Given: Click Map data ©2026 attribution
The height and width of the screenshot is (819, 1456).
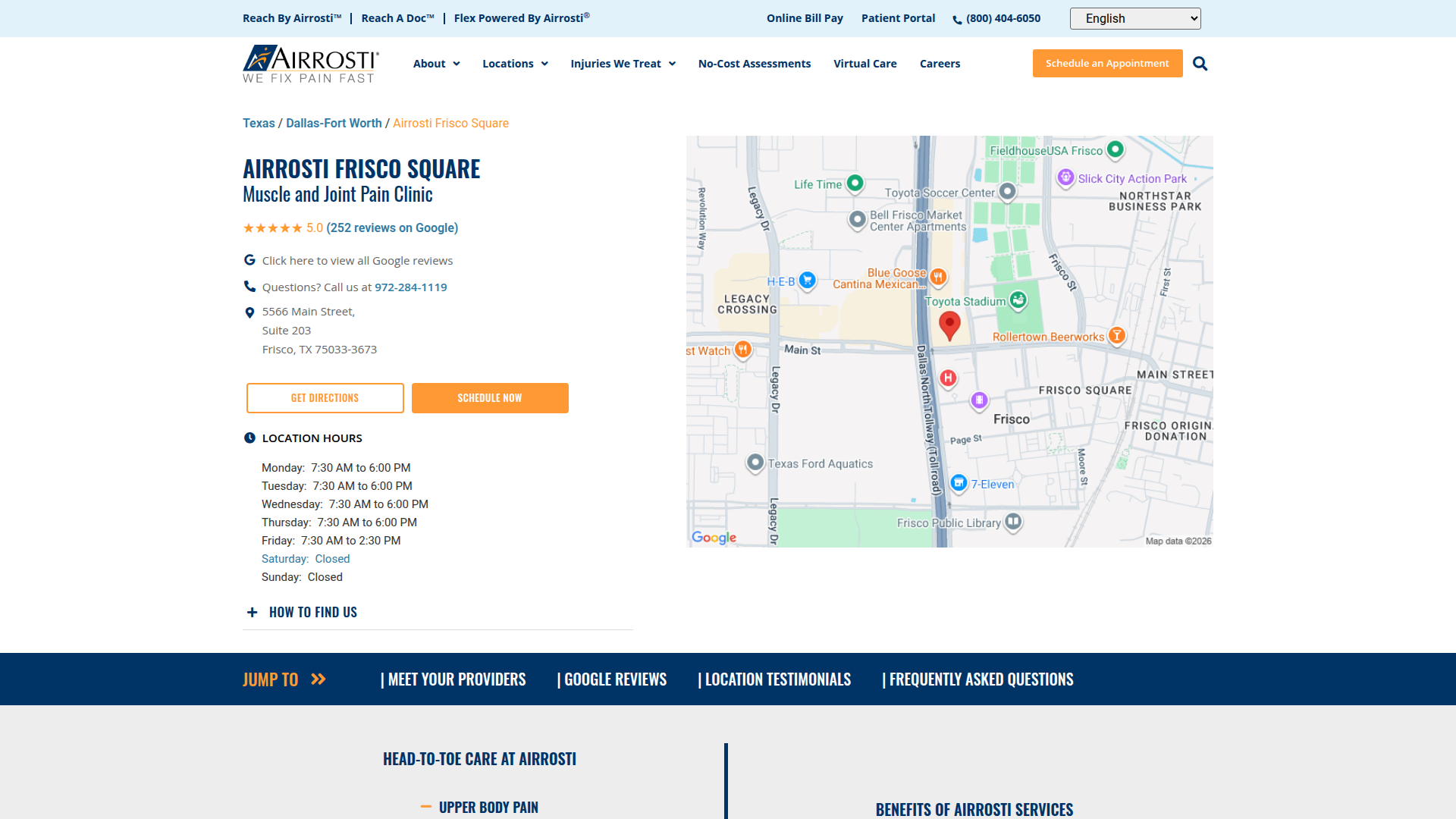Looking at the screenshot, I should tap(1178, 541).
